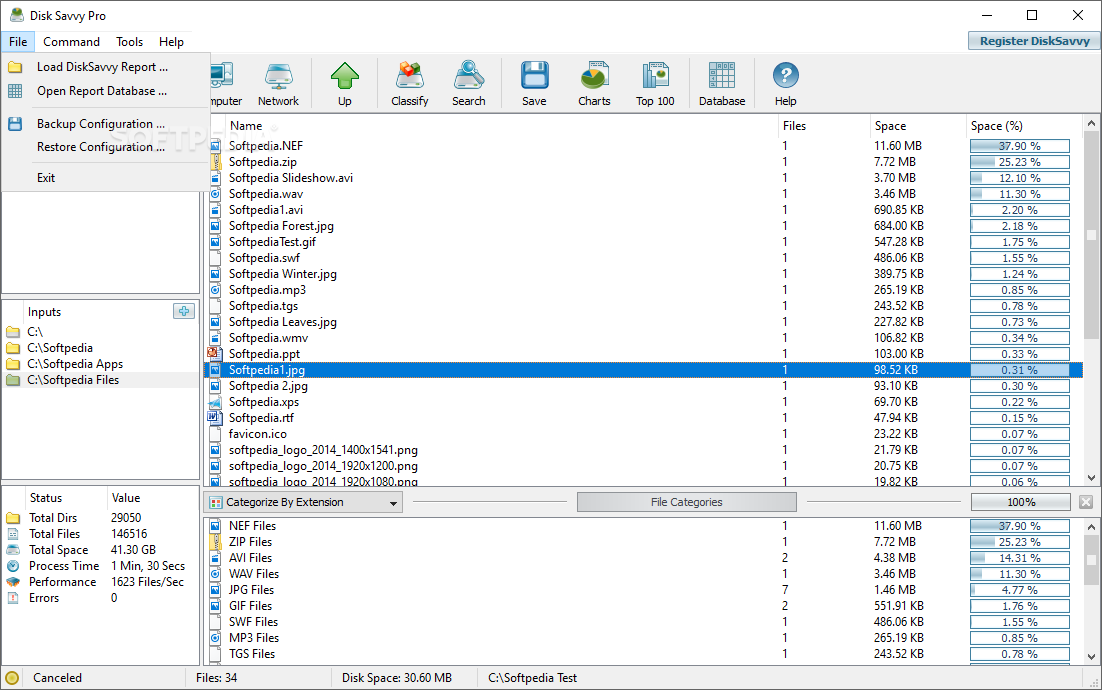Click the file list scrollbar down arrow
This screenshot has width=1102, height=690.
tap(1091, 478)
